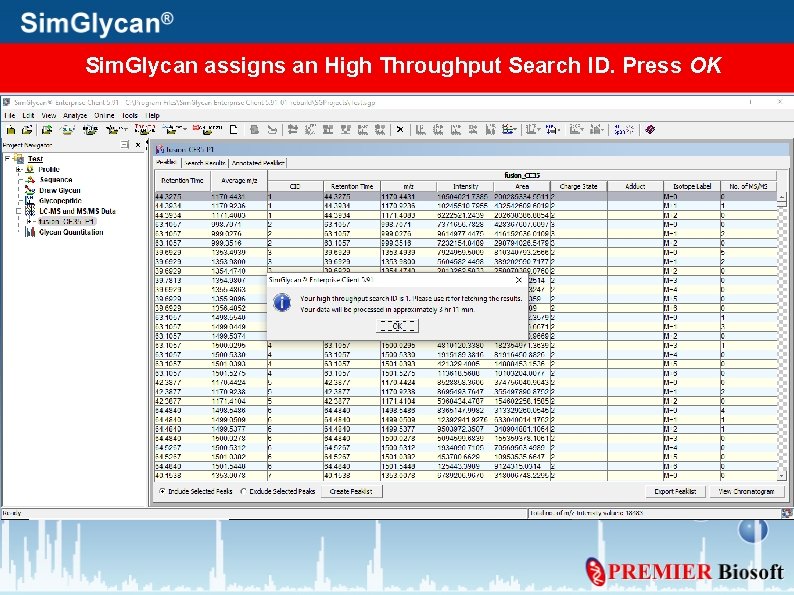Open the Help menu
The image size is (794, 595).
[x=152, y=115]
